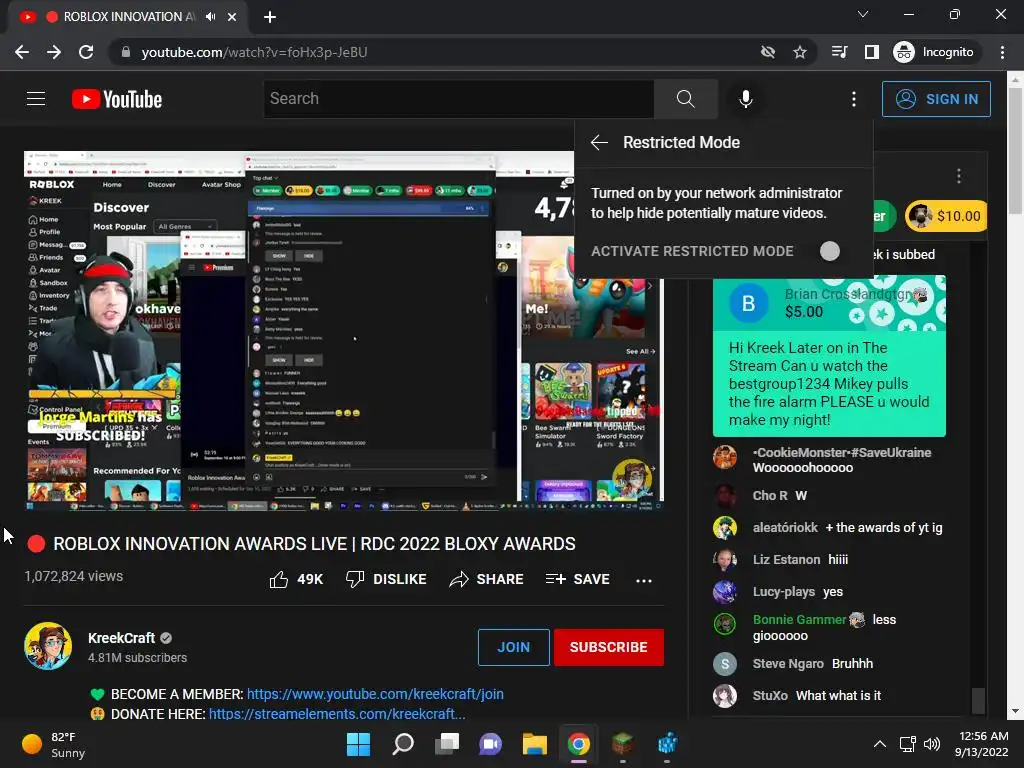The height and width of the screenshot is (768, 1024).
Task: Click the KreekCraft channel avatar
Action: [x=48, y=646]
